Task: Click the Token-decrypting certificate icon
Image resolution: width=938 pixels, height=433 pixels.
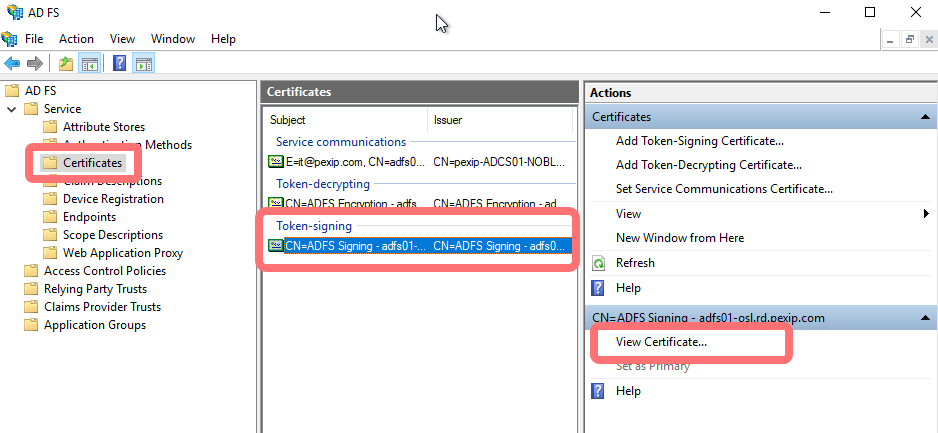Action: tap(275, 204)
